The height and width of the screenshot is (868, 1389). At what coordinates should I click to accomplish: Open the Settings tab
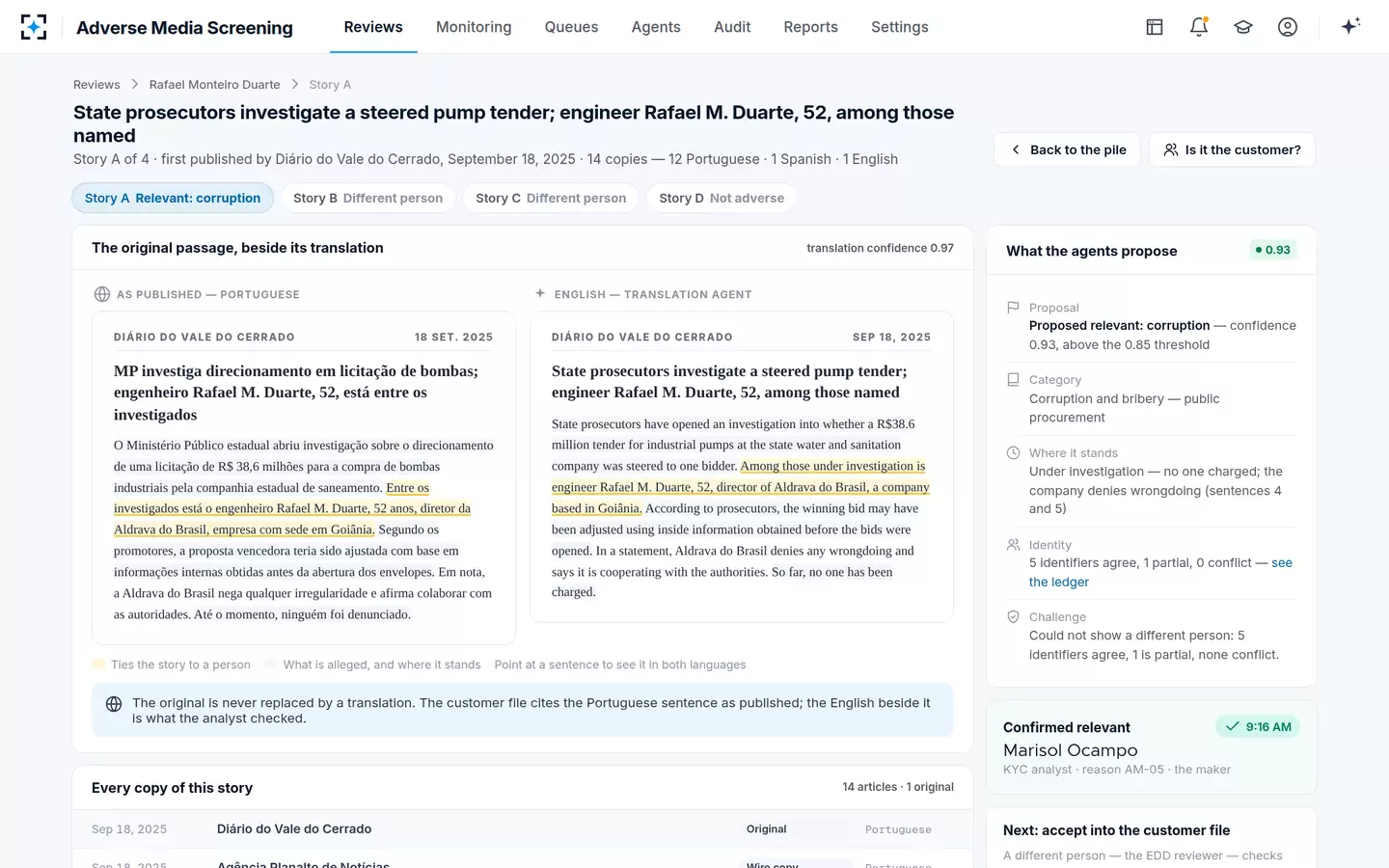[x=899, y=27]
